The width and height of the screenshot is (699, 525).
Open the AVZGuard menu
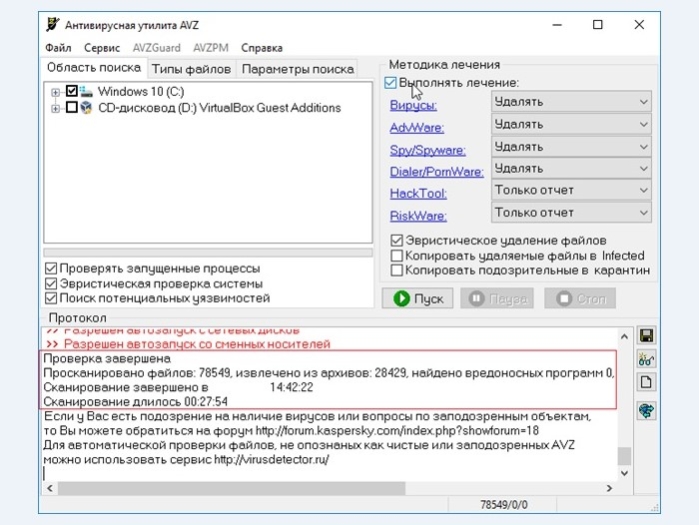click(156, 48)
